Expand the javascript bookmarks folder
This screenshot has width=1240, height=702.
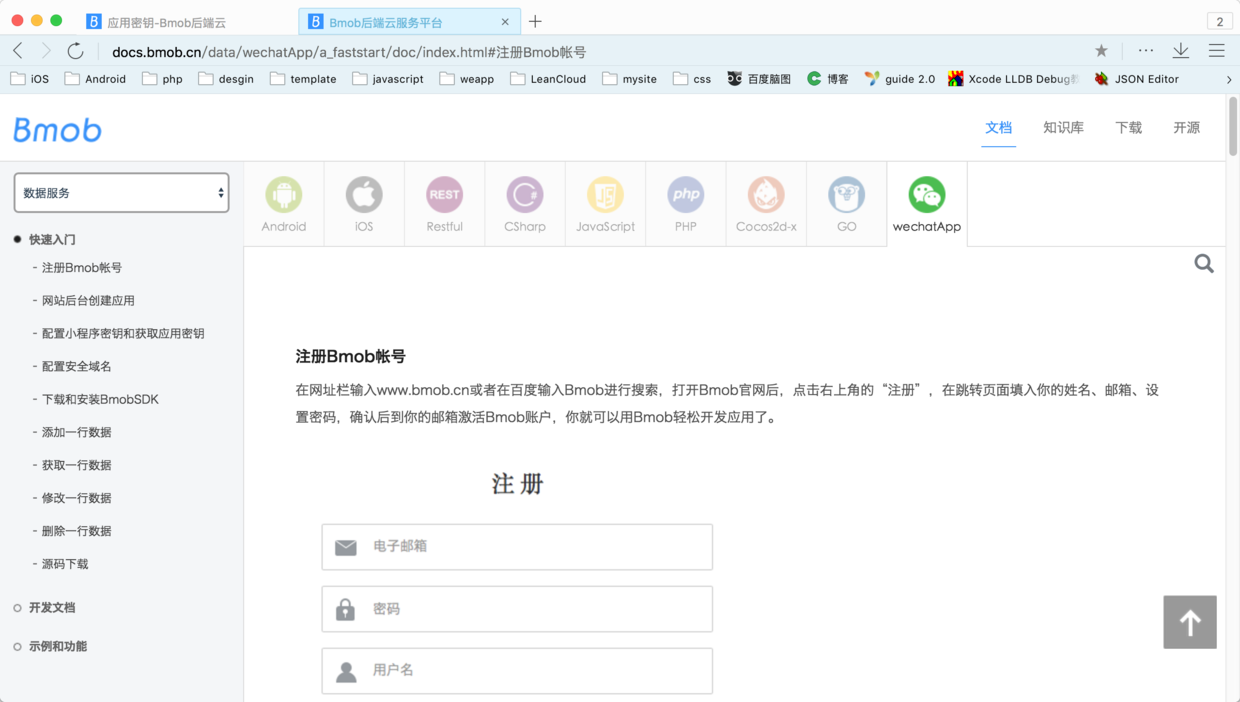[388, 79]
